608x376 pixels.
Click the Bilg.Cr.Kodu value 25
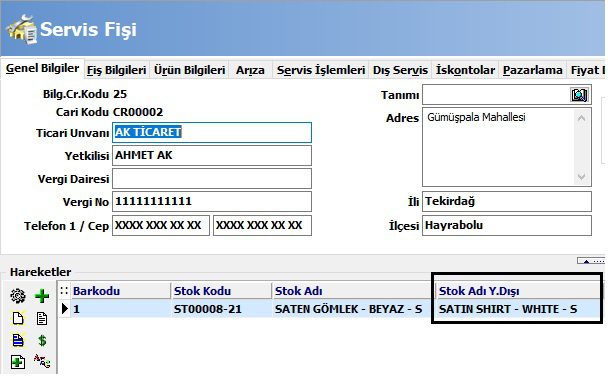pos(120,94)
